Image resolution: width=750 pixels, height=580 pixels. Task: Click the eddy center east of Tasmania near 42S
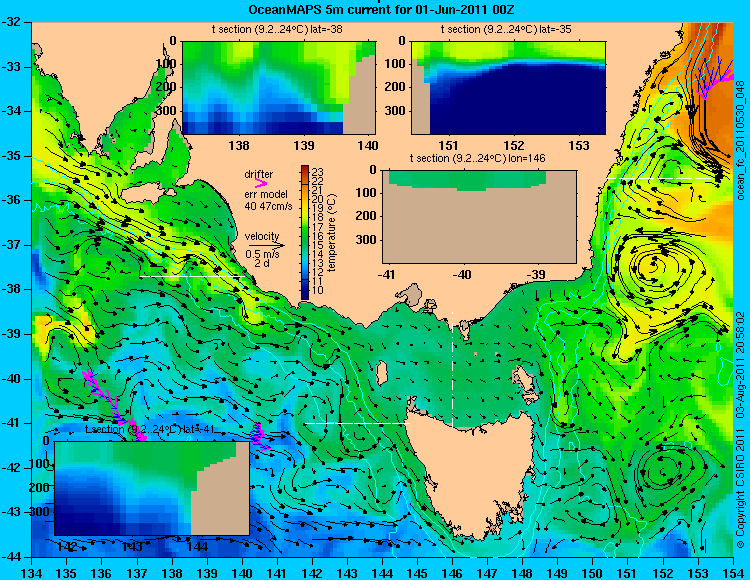(x=663, y=471)
